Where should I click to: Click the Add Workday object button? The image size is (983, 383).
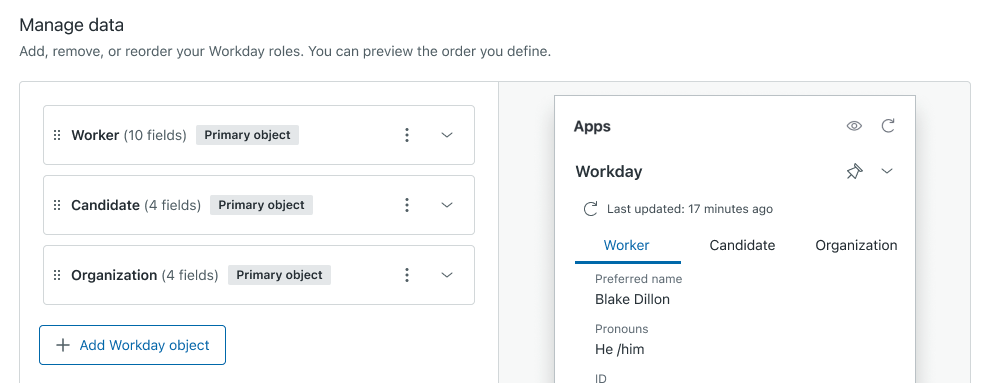pos(132,345)
